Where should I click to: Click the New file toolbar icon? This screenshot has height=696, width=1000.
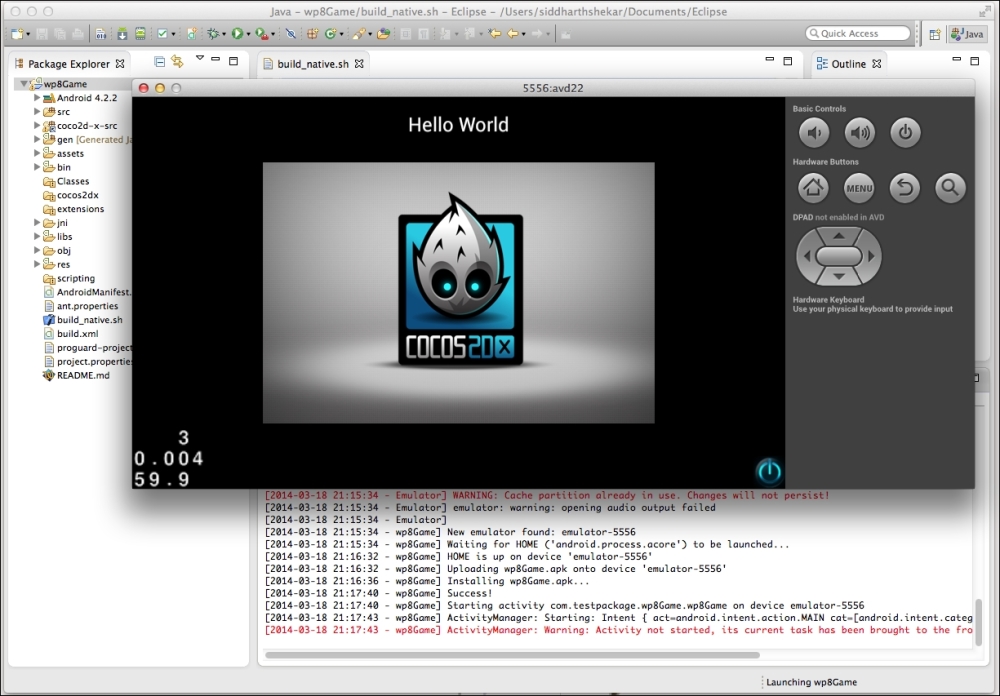point(17,34)
